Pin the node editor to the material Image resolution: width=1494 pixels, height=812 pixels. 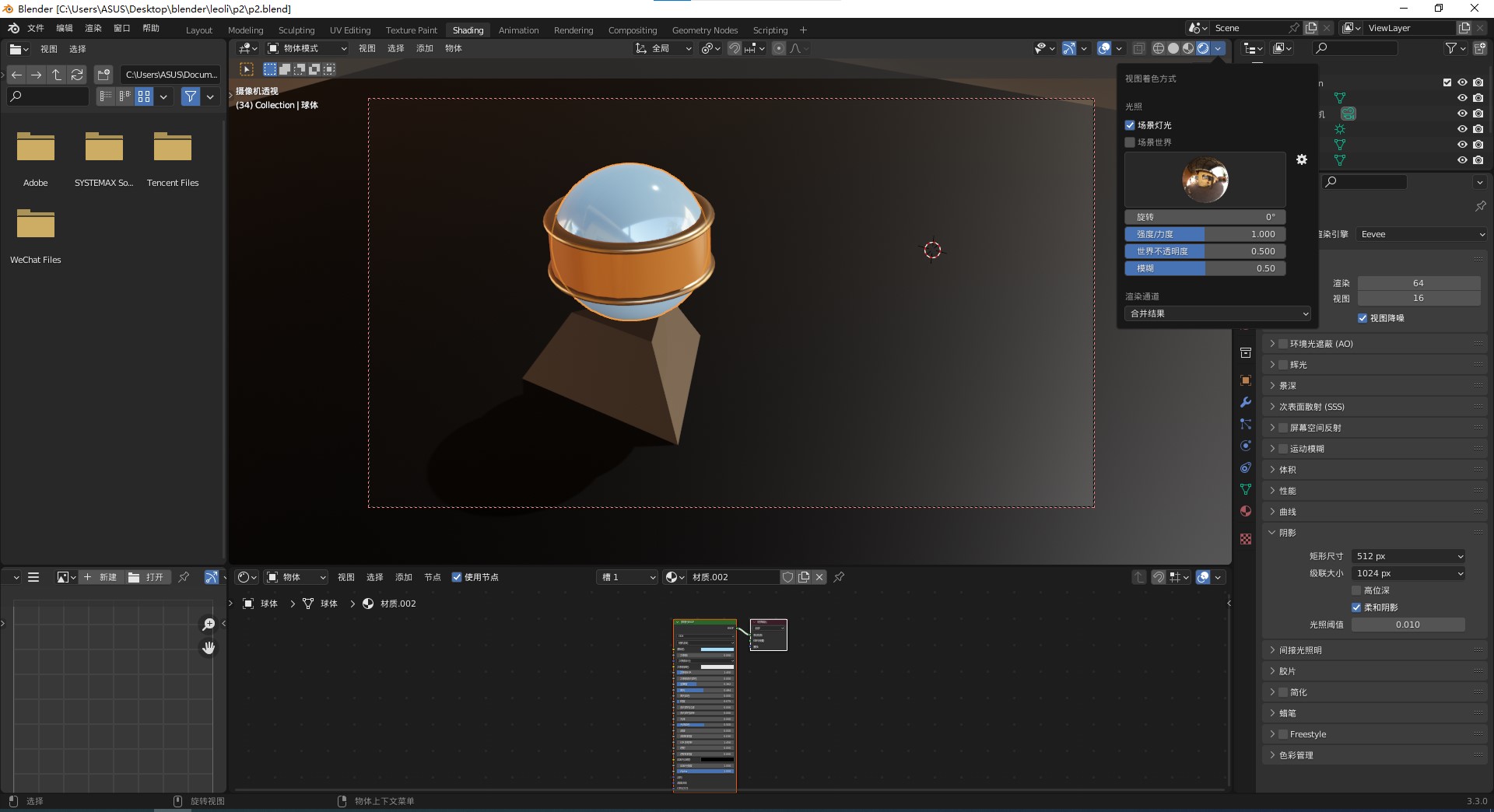pos(839,577)
